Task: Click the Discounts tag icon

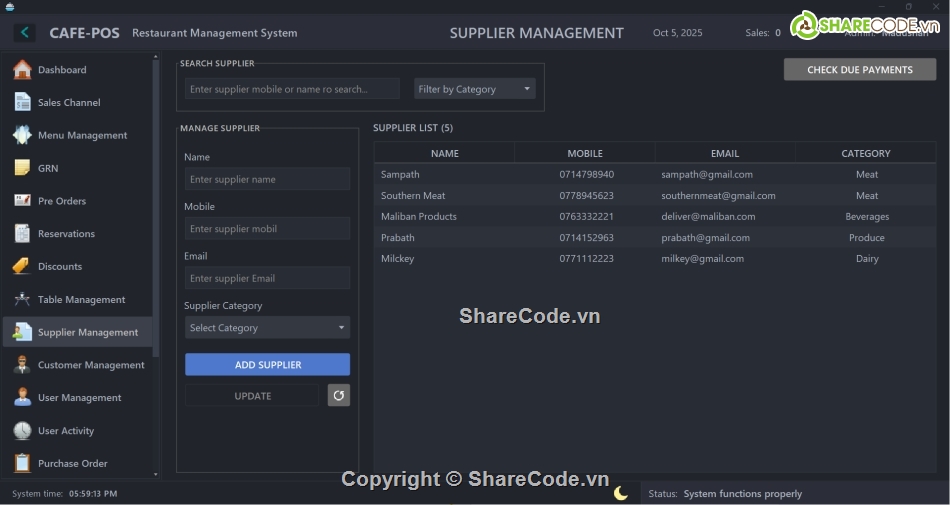Action: click(22, 266)
